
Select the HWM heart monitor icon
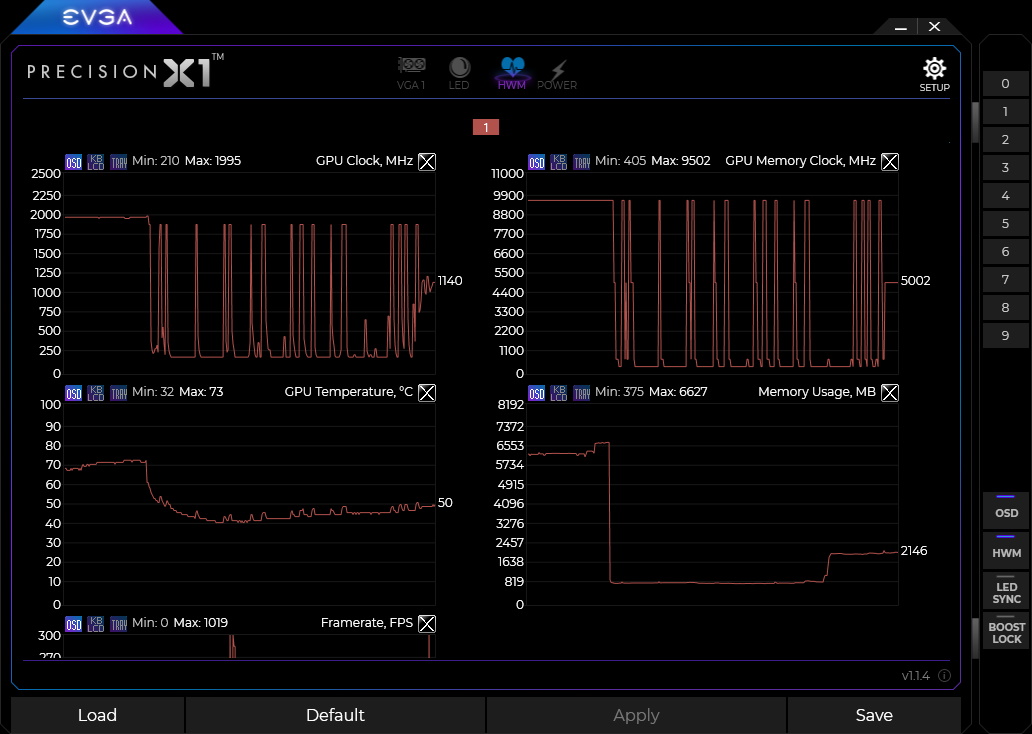coord(512,72)
